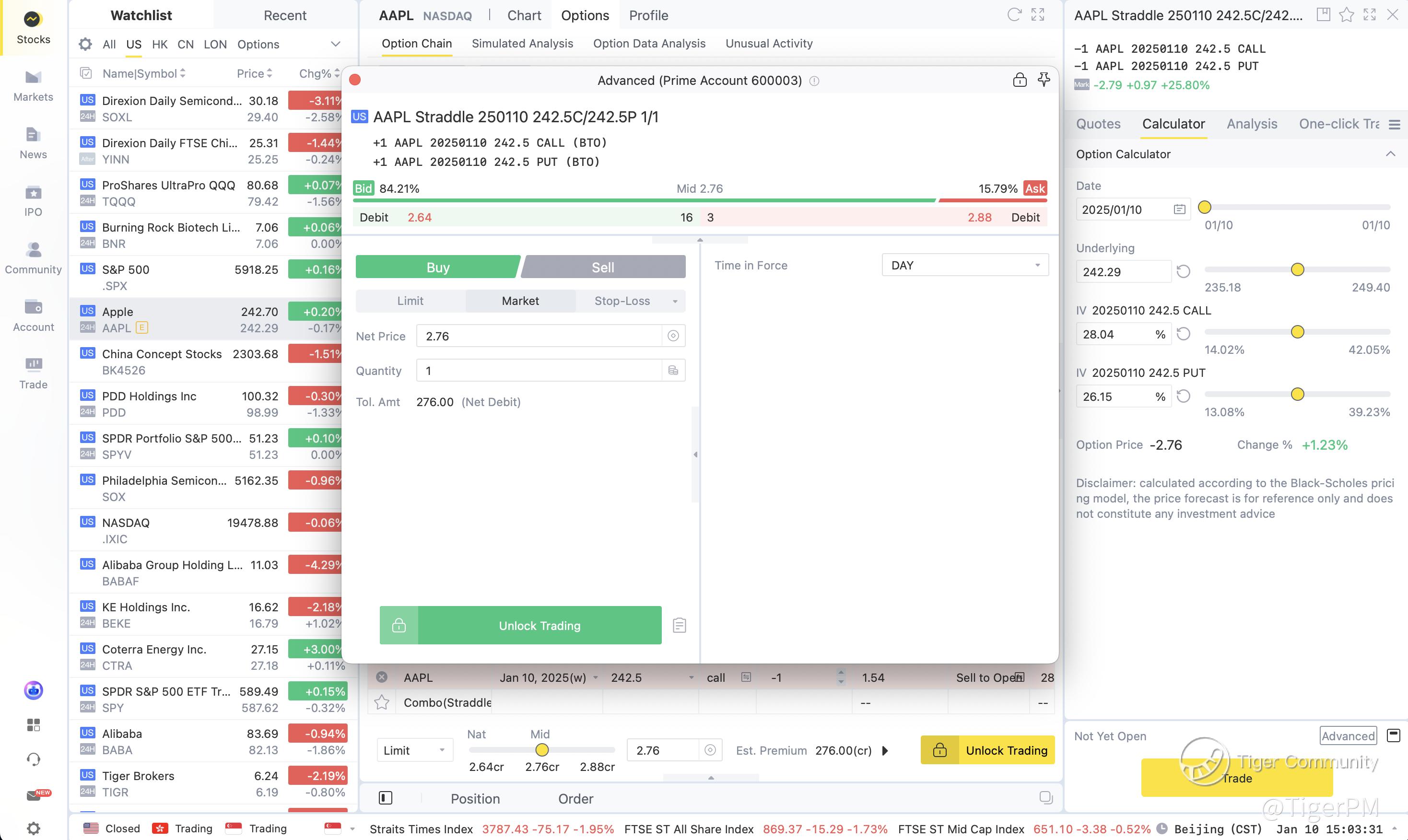Open the calculator tabs overflow menu

[x=1395, y=124]
